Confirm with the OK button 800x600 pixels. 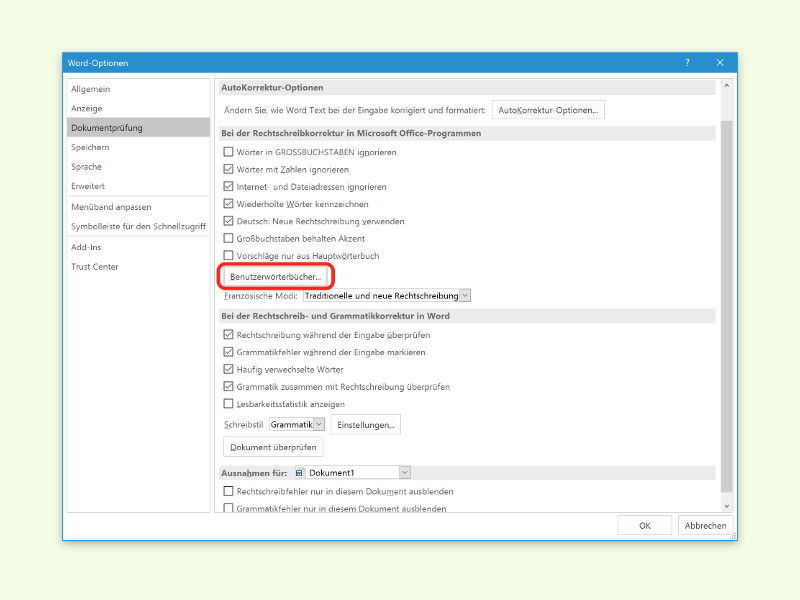click(645, 526)
